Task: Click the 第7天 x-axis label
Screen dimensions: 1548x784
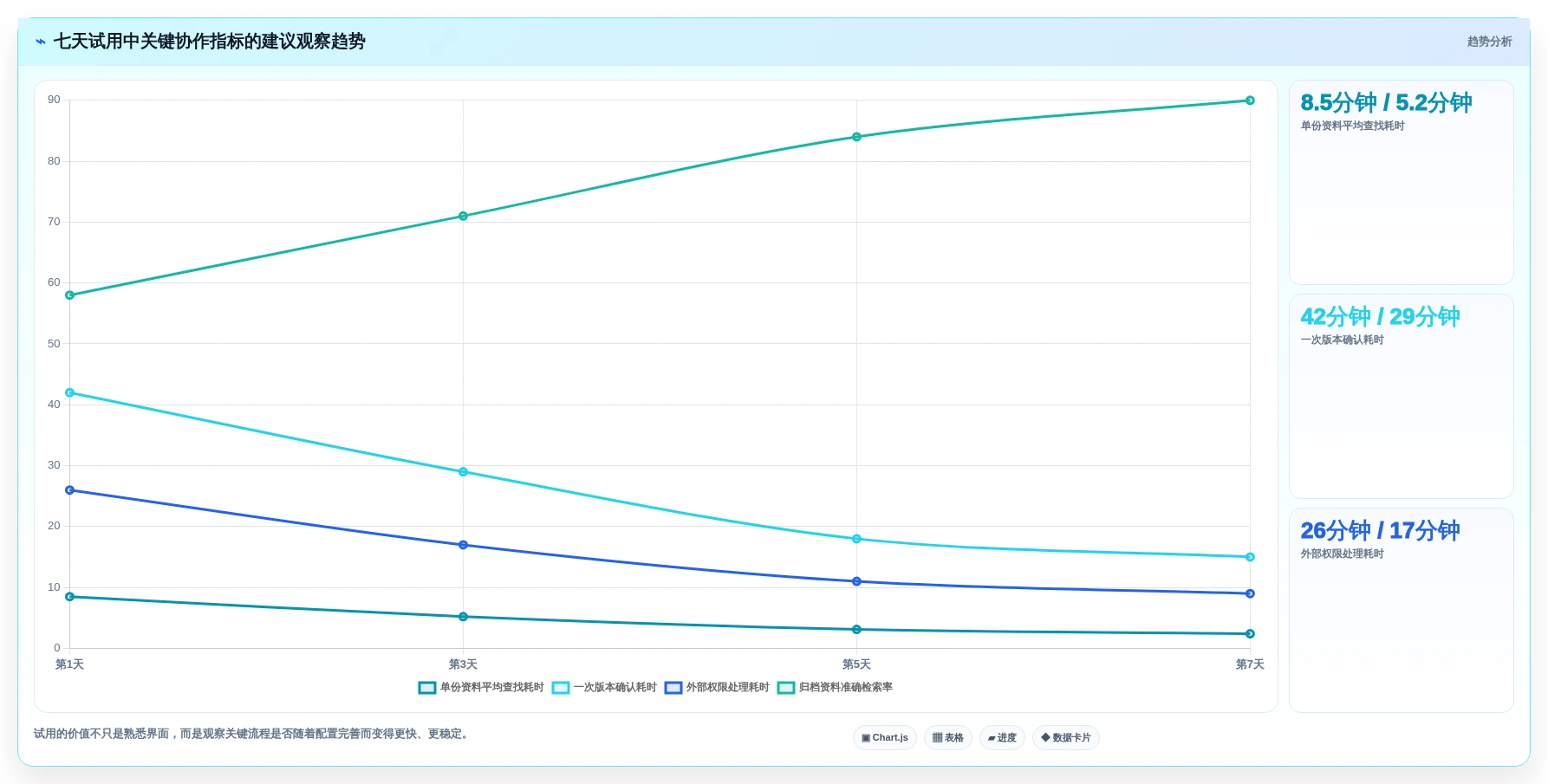Action: 1250,664
